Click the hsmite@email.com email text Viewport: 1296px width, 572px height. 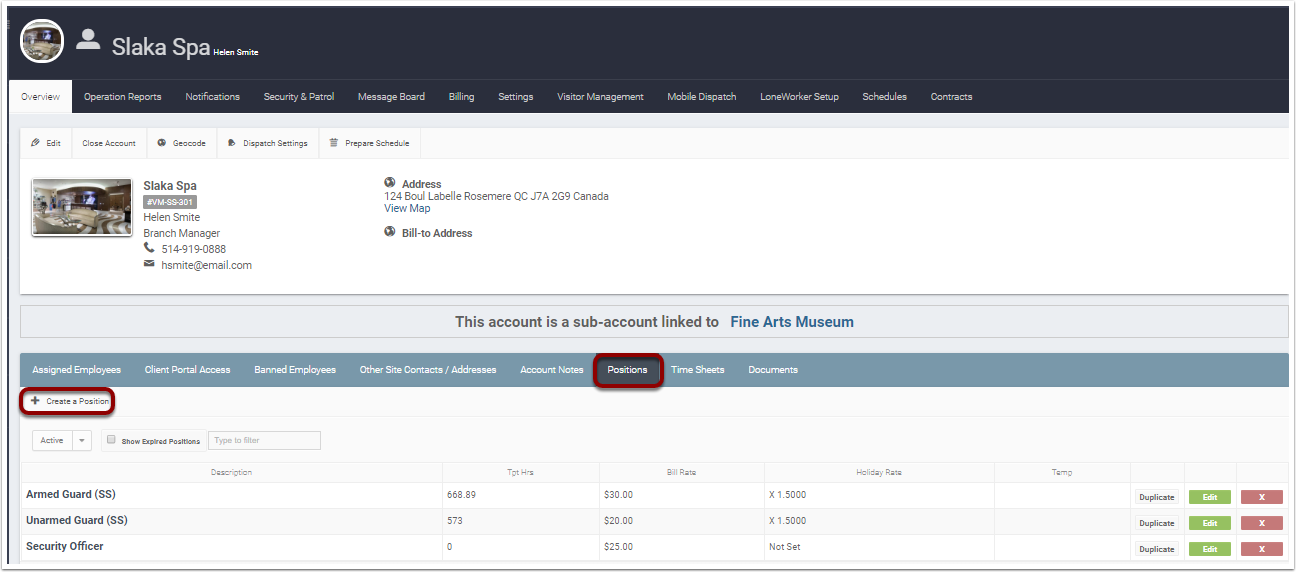207,265
